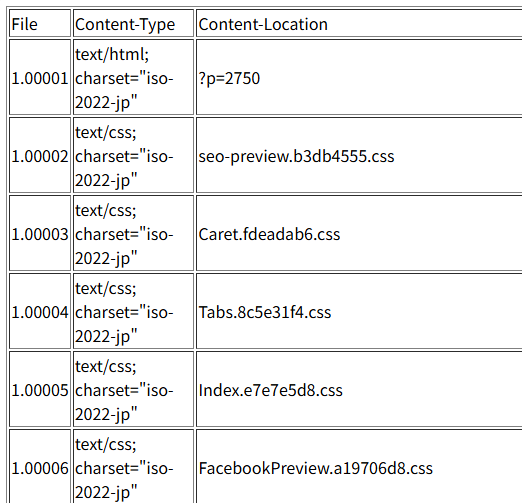Click seo-preview.b3db4555.css entry
Image resolution: width=522 pixels, height=503 pixels.
click(296, 156)
